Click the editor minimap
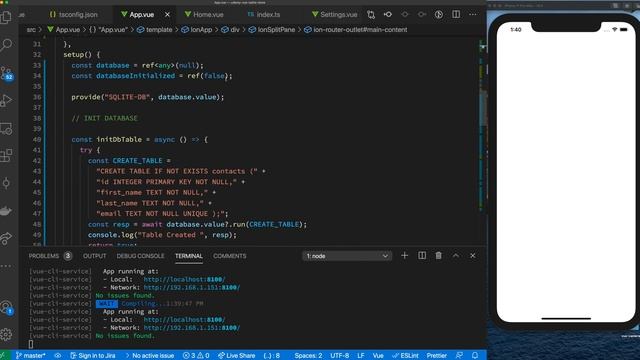This screenshot has width=640, height=360. [x=482, y=127]
